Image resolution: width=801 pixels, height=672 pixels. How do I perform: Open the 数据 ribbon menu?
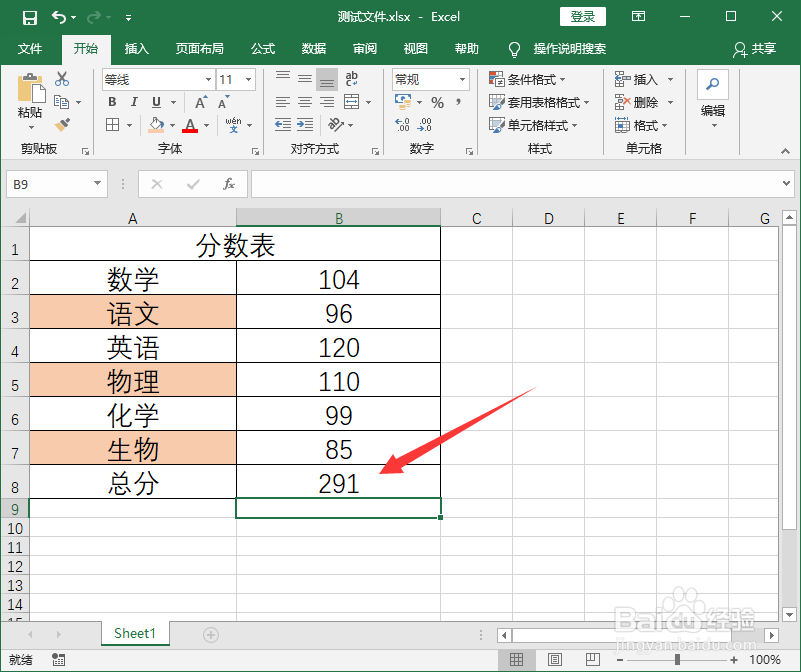313,48
